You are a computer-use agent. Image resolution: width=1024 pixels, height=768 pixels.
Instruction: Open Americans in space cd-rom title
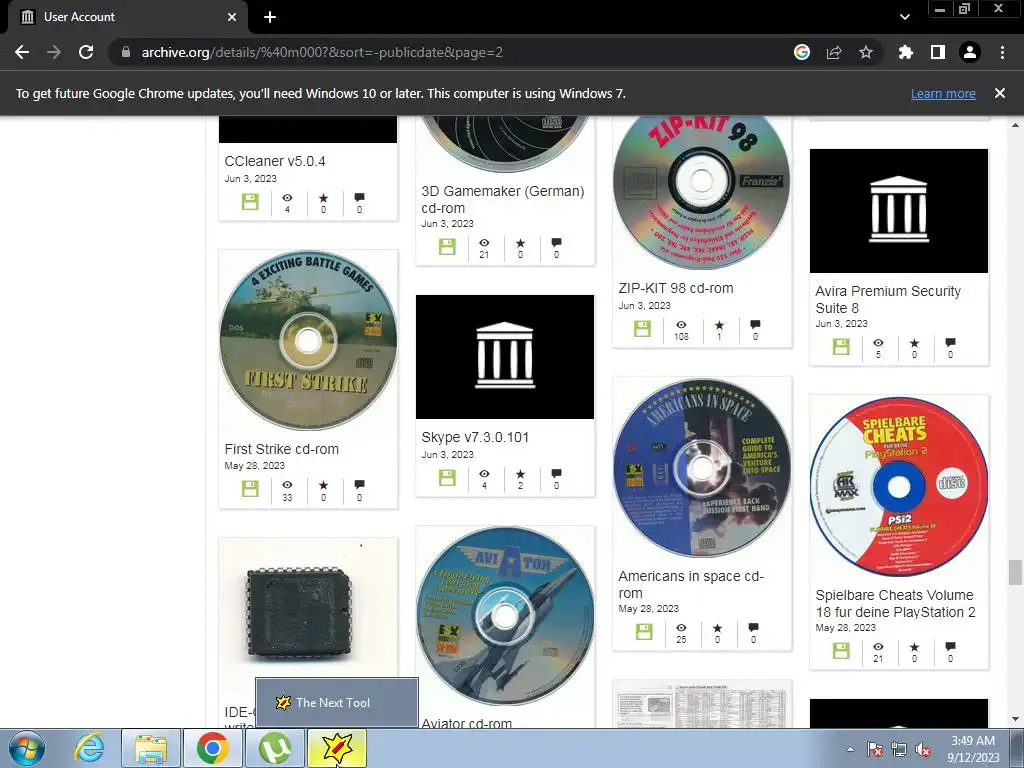pyautogui.click(x=691, y=584)
